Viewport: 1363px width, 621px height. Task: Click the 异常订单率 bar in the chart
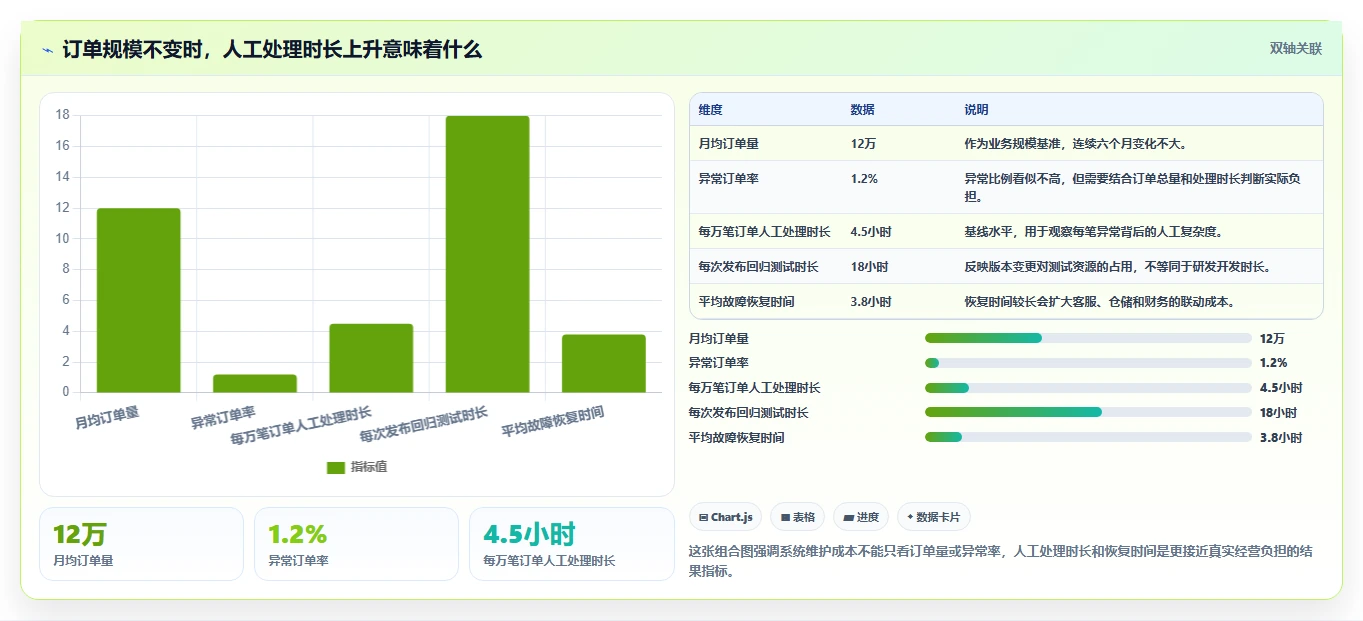pyautogui.click(x=255, y=384)
